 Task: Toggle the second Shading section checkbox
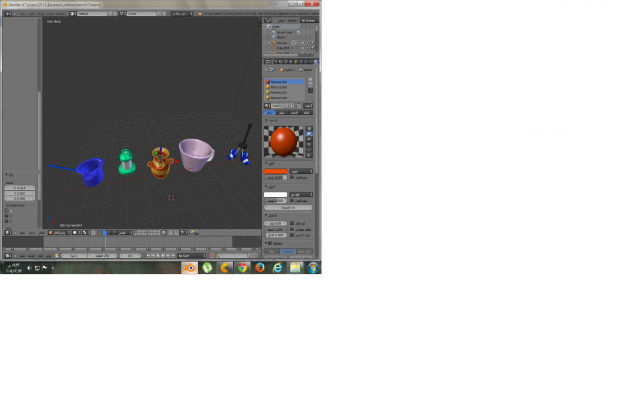[x=292, y=229]
